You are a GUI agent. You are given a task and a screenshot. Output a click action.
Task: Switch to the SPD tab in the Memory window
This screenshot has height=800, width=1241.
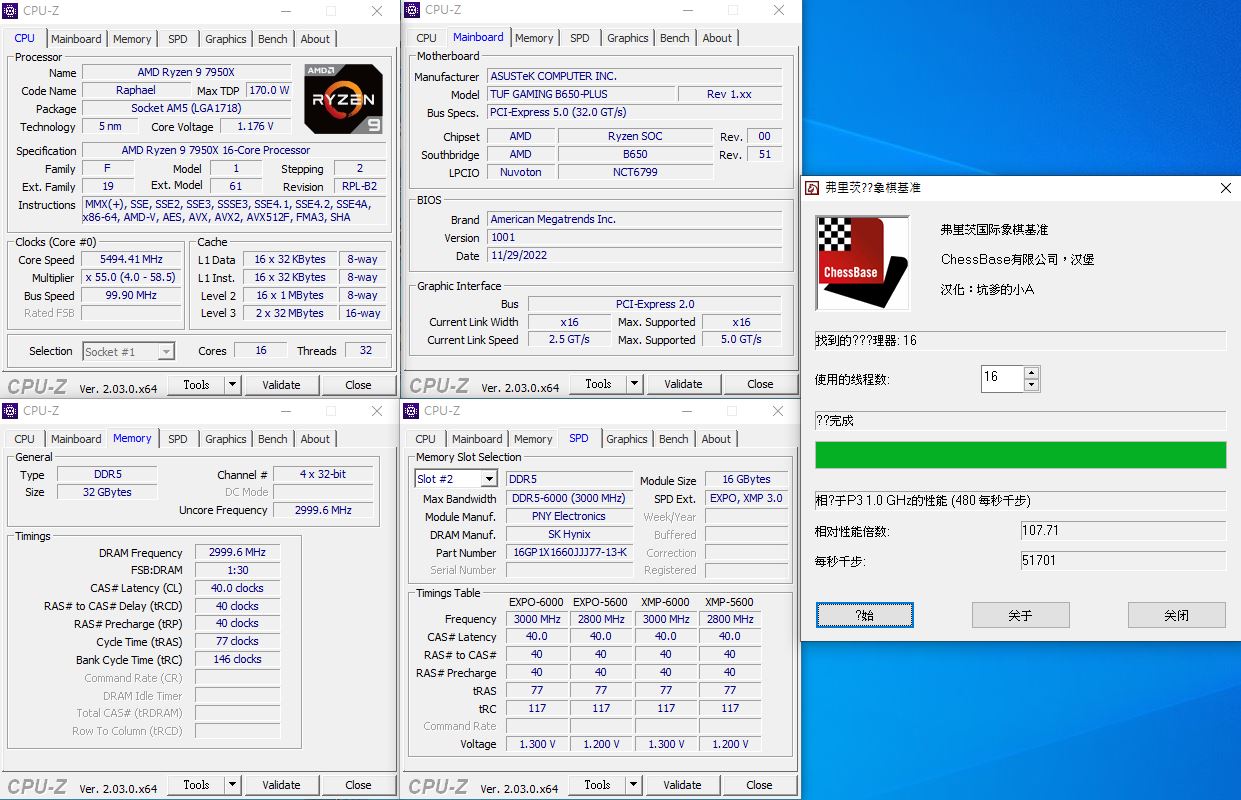[178, 439]
